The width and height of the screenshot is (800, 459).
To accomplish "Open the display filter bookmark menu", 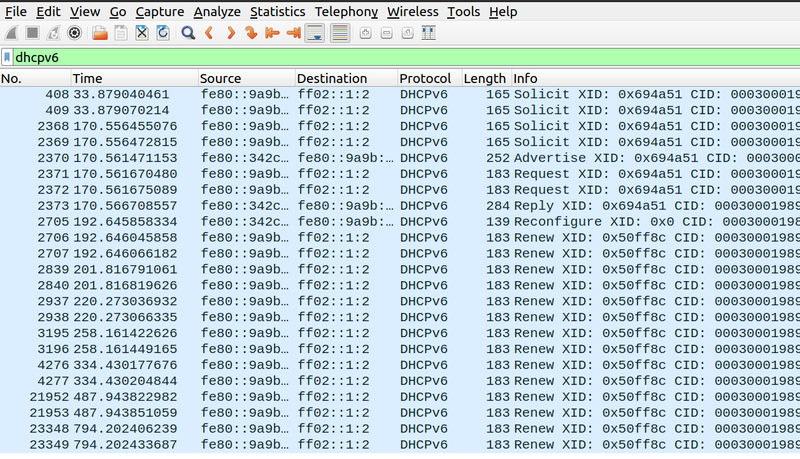I will (x=7, y=58).
